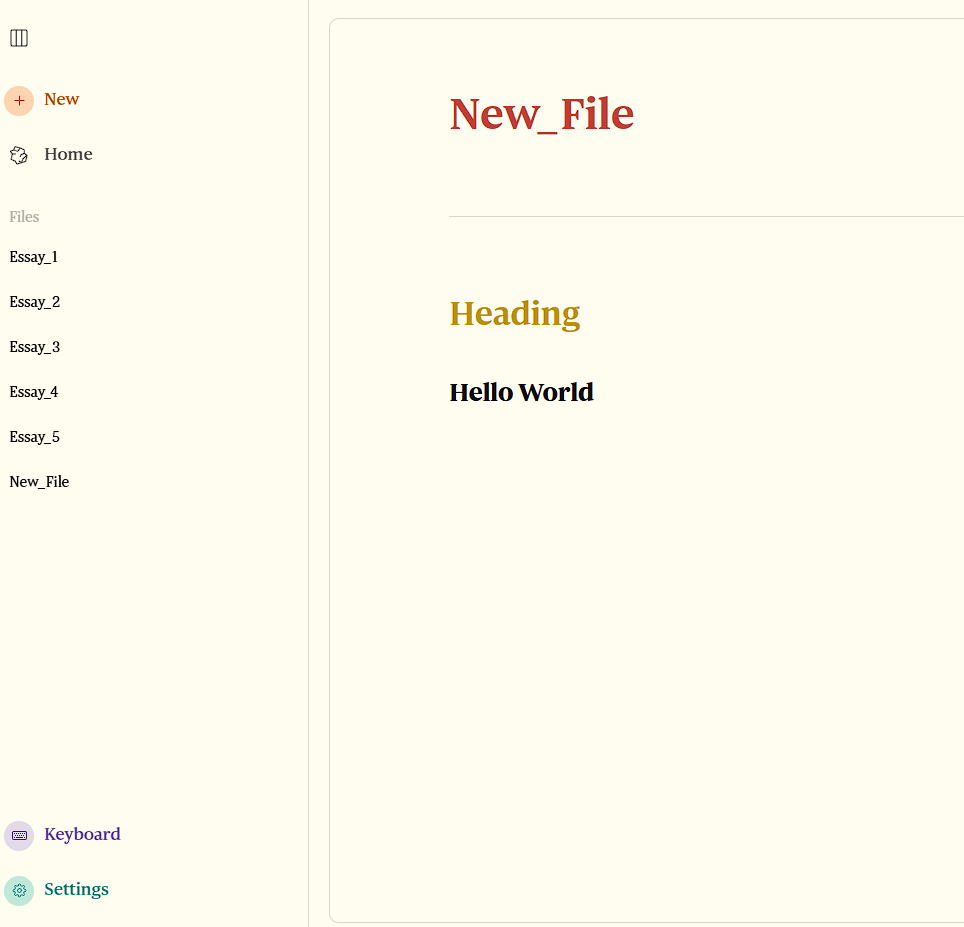The image size is (964, 927).
Task: Click the "New" text label
Action: 62,99
